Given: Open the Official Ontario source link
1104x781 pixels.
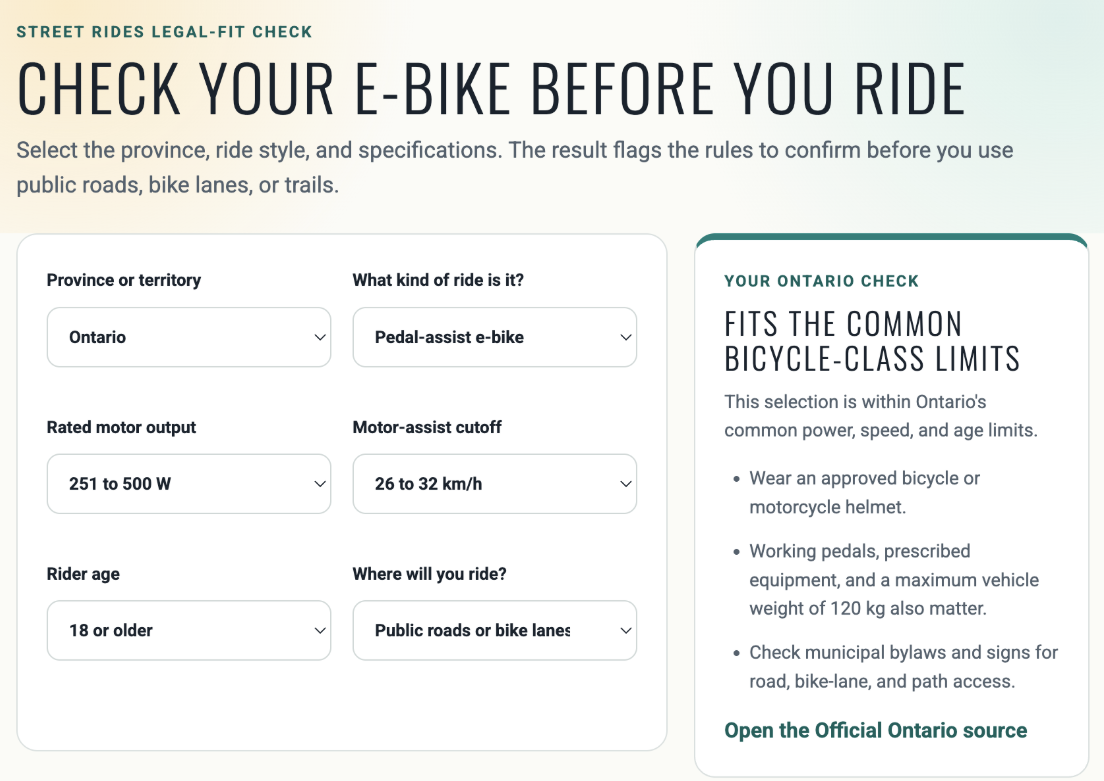Looking at the screenshot, I should (x=875, y=730).
